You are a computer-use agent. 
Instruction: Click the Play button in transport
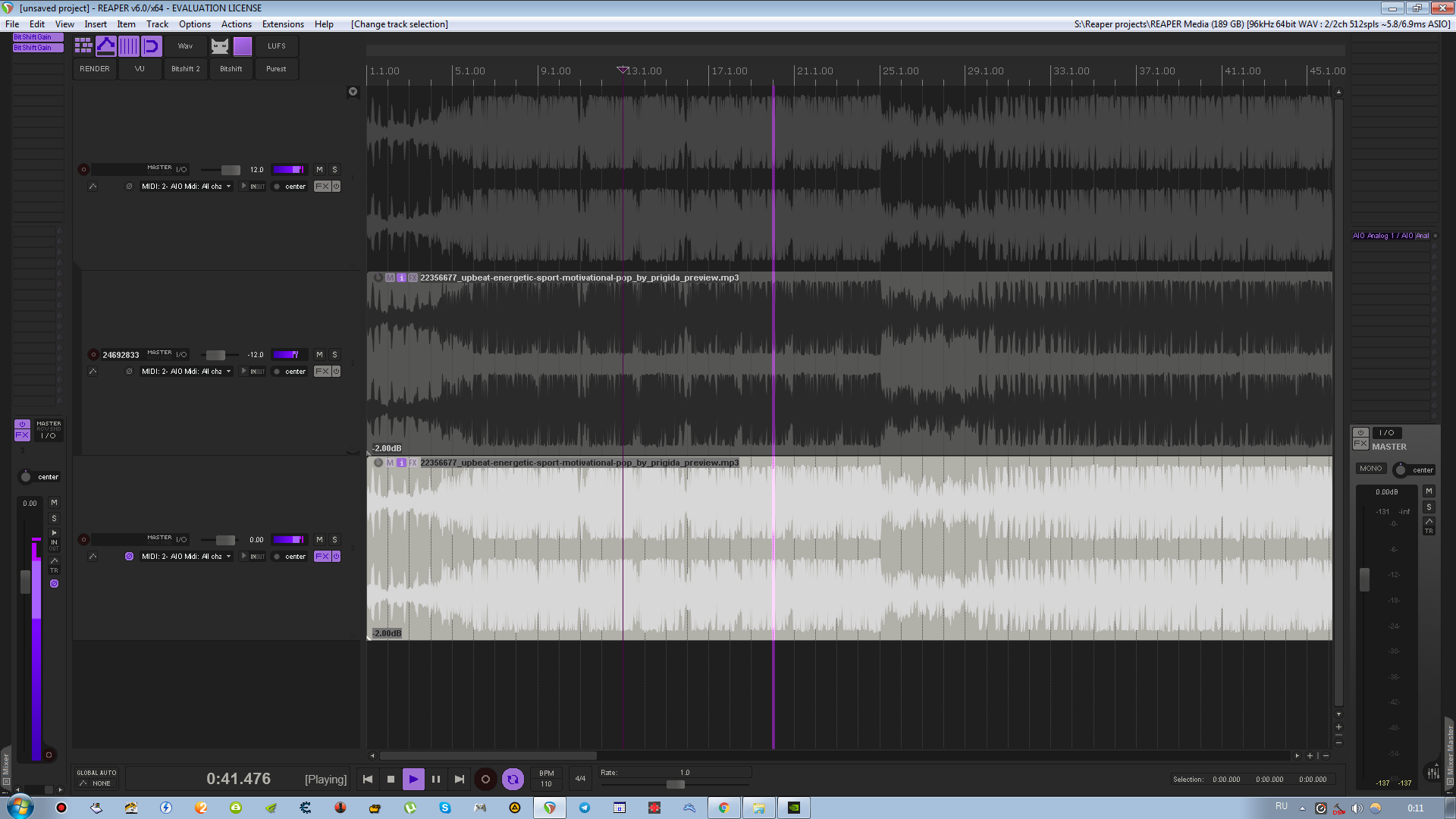(x=413, y=779)
